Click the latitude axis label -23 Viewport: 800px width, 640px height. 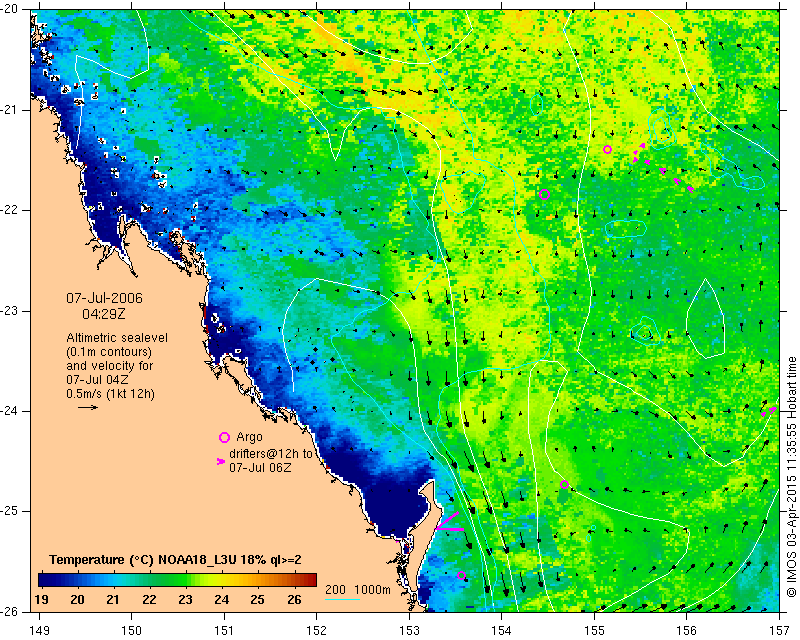(x=8, y=311)
